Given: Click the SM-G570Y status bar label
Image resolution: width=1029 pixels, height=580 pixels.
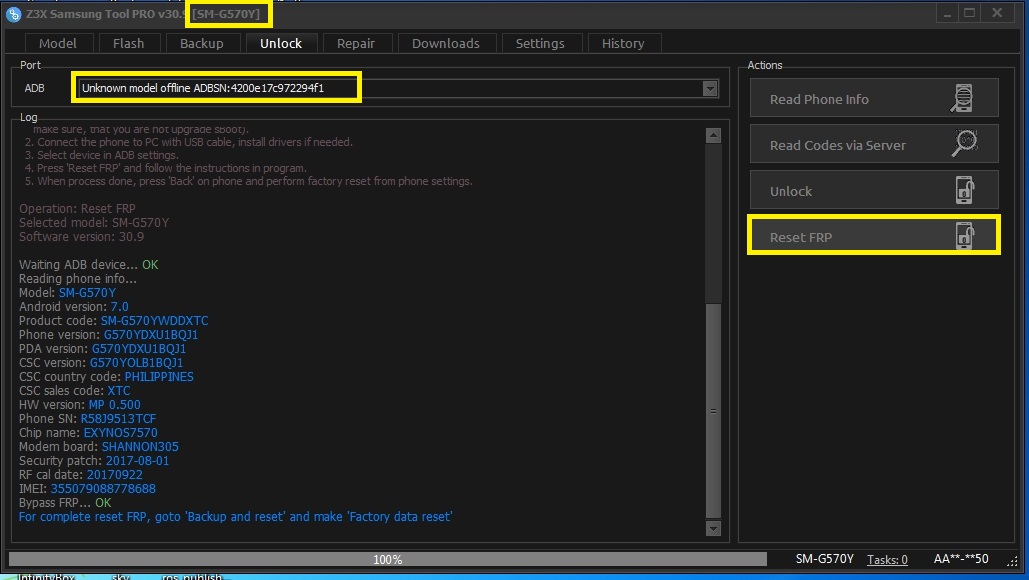Looking at the screenshot, I should click(824, 559).
